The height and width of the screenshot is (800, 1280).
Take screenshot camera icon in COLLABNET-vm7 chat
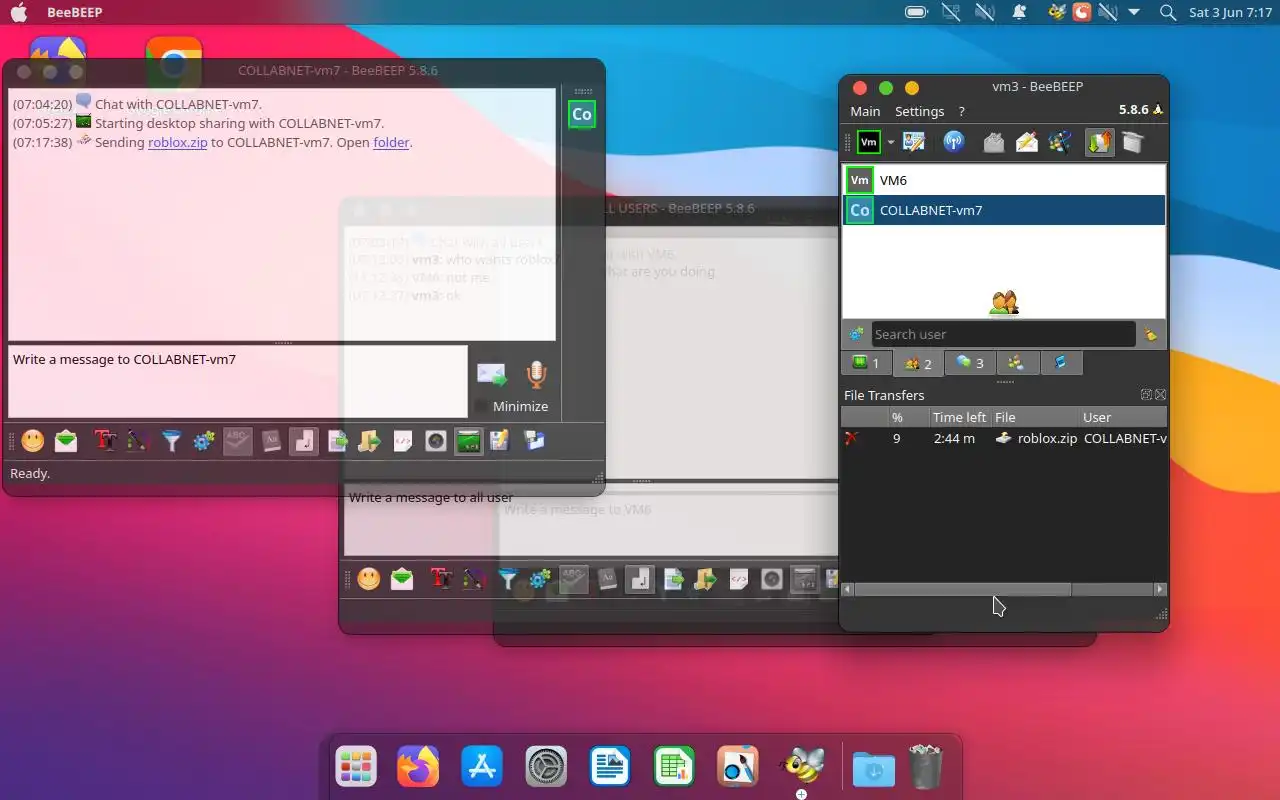click(436, 441)
